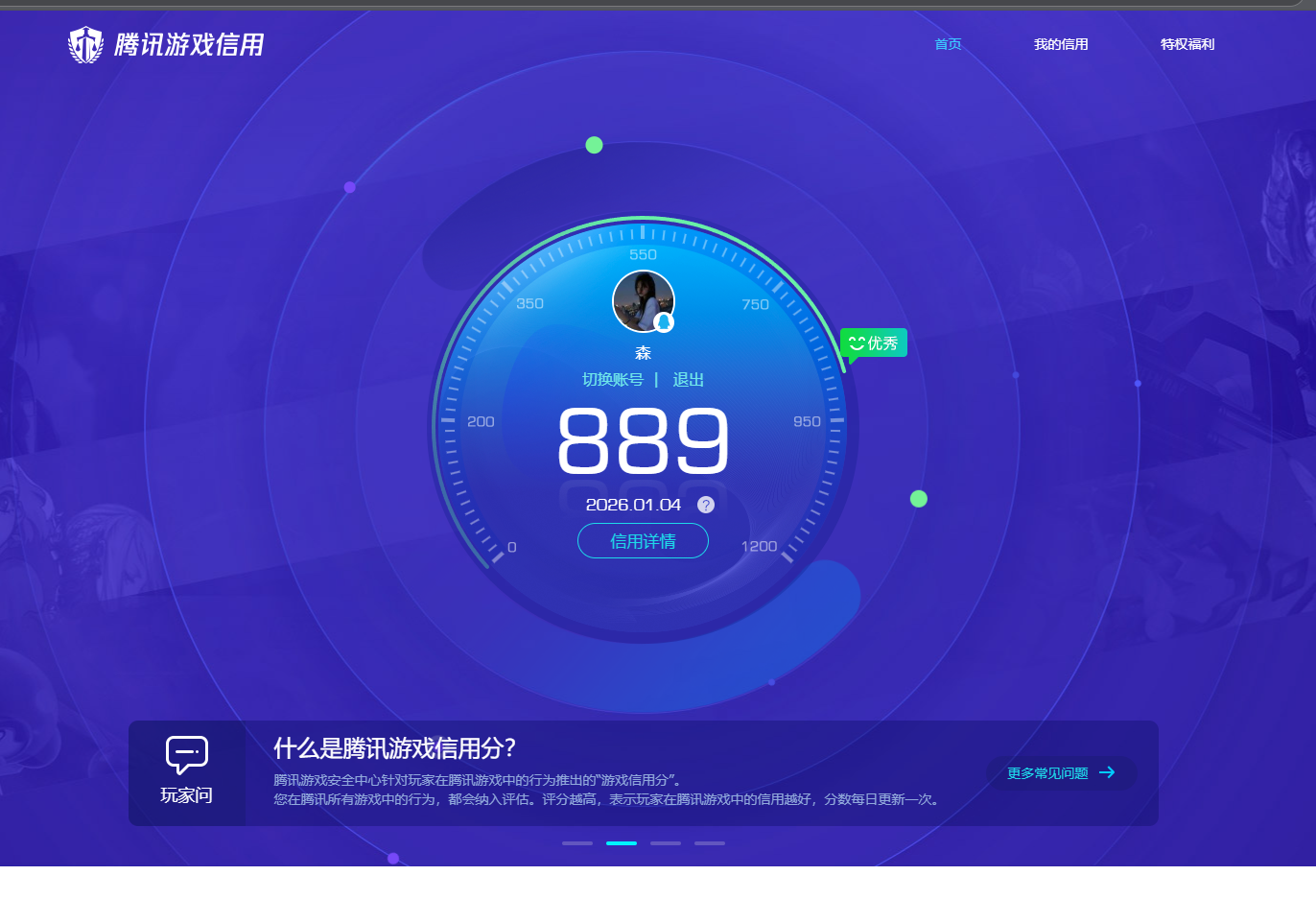Select the 首页 navigation item

tap(948, 44)
